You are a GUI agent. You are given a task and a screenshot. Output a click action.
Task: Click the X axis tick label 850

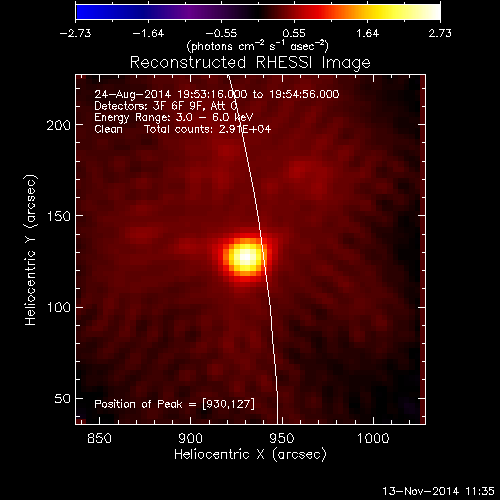click(x=99, y=438)
